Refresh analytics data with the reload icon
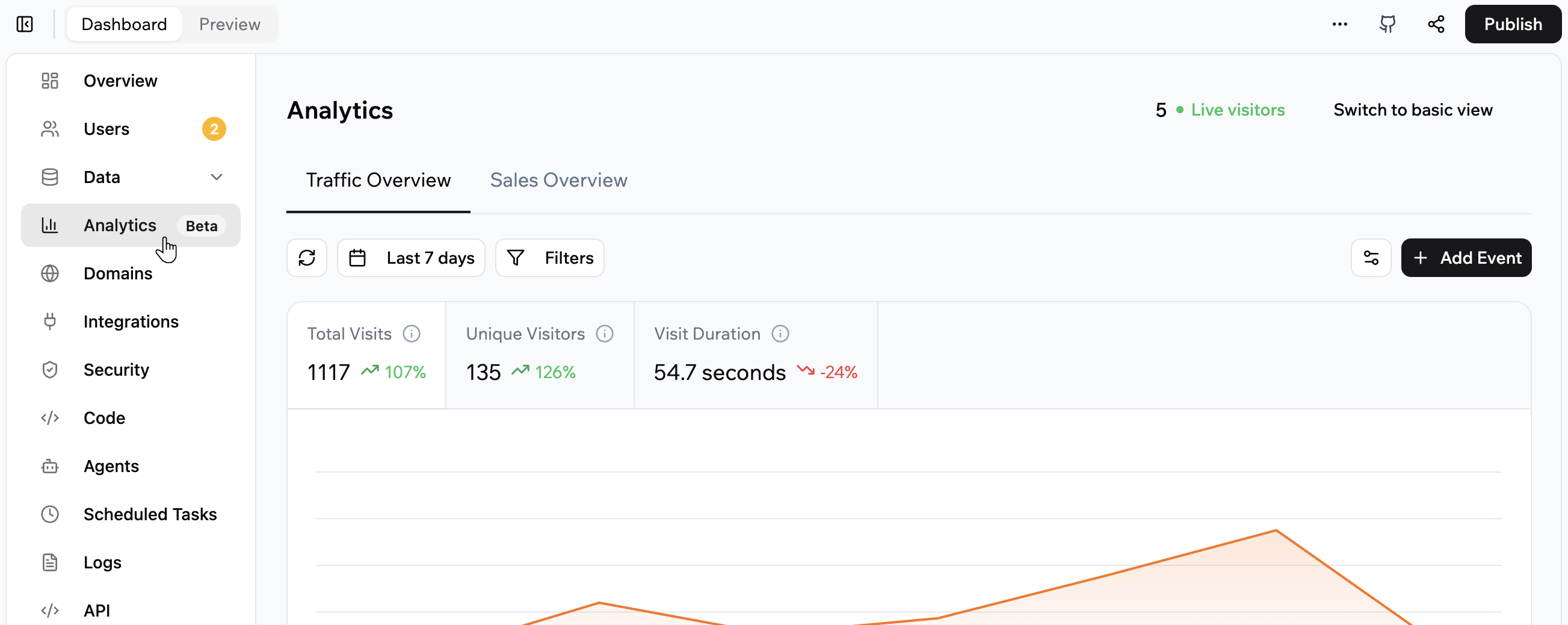1568x625 pixels. (306, 257)
